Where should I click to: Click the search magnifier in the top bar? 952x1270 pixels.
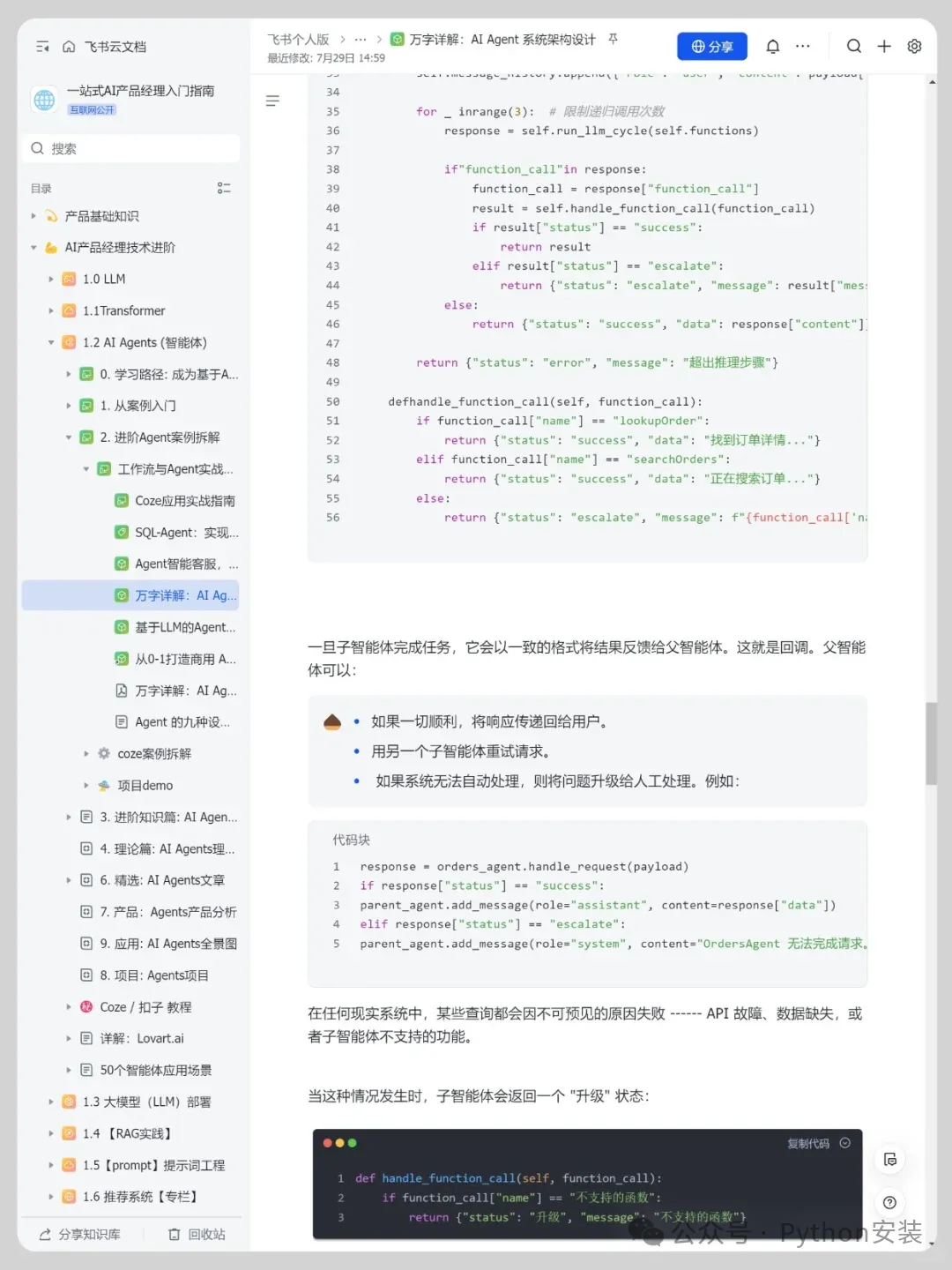coord(854,47)
